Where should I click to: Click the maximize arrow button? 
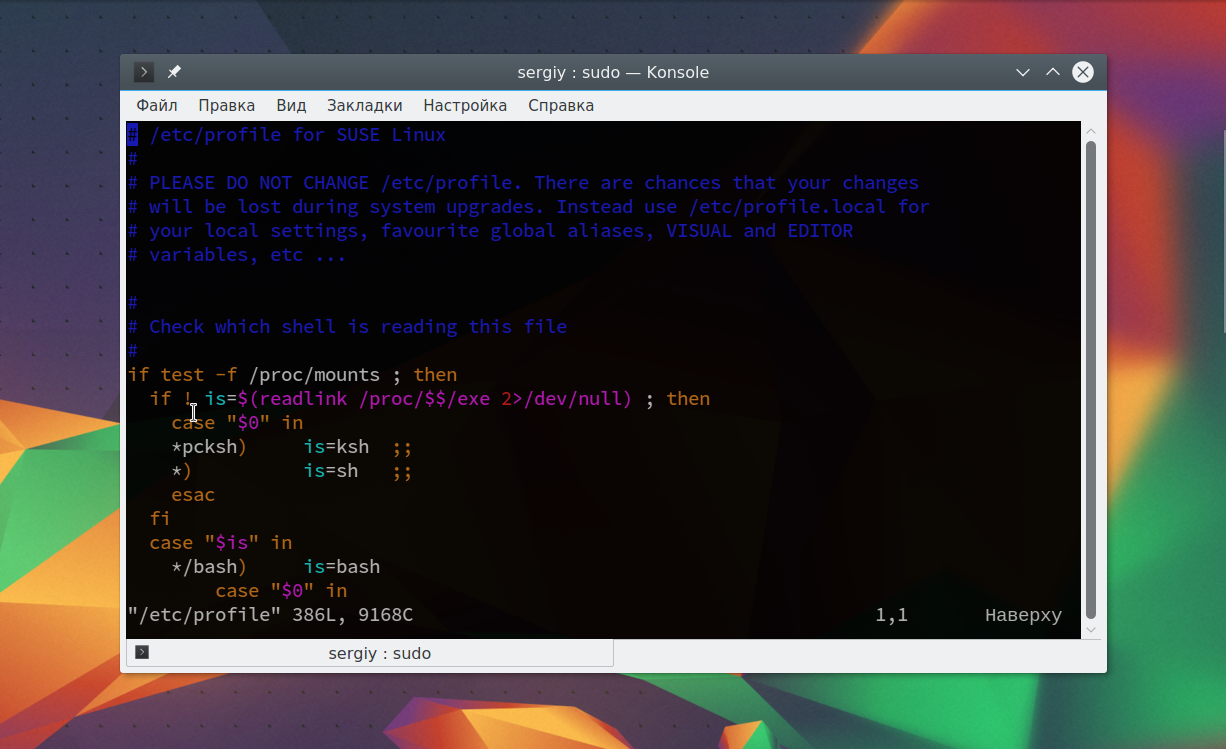1052,72
